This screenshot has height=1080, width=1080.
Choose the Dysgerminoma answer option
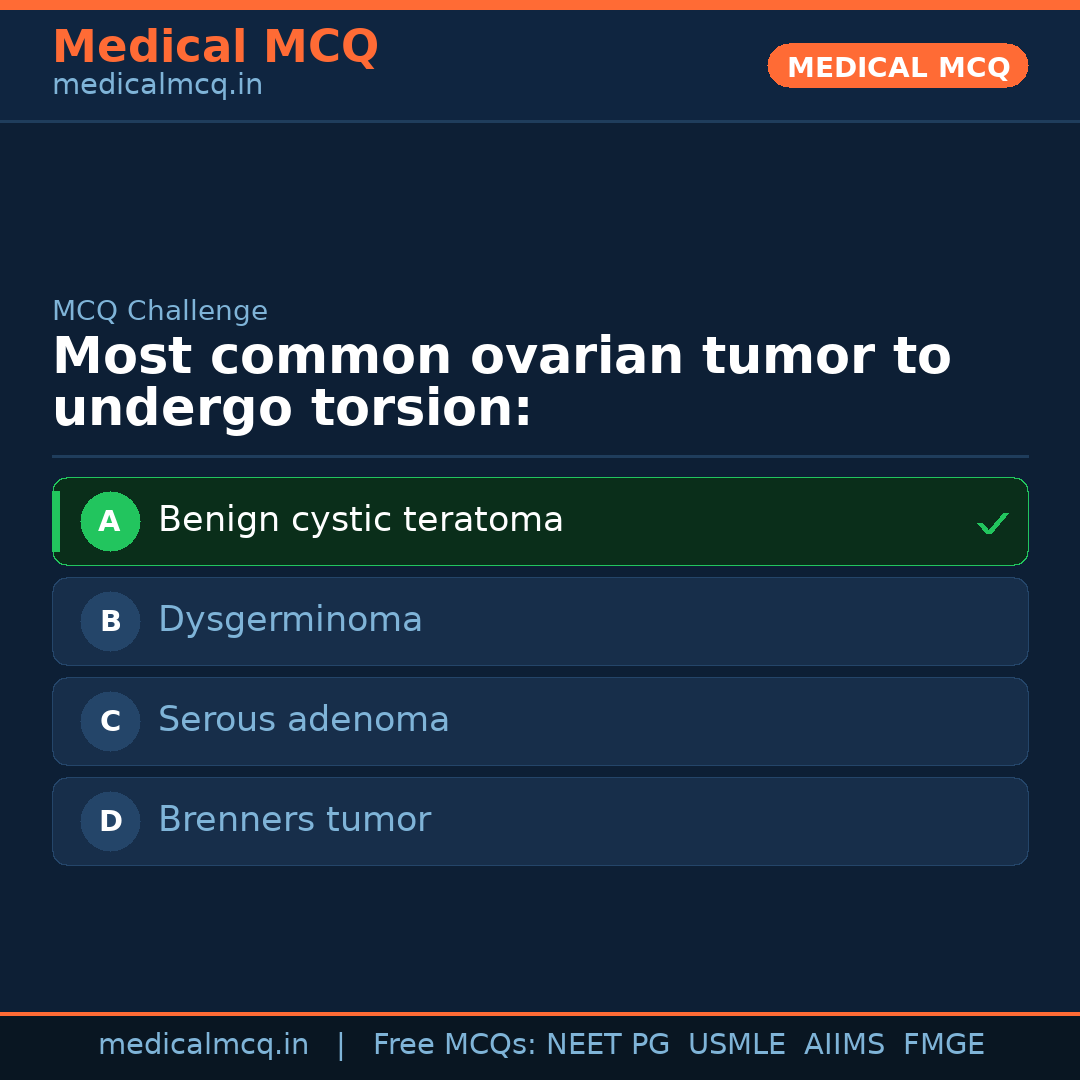pos(290,620)
